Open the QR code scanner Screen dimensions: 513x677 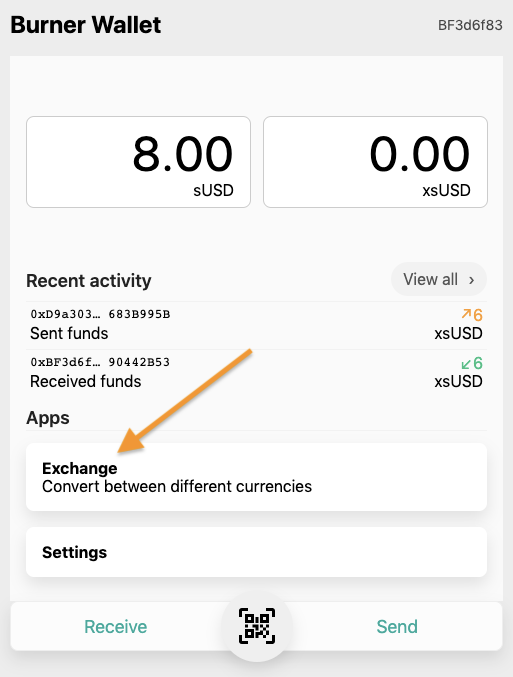(257, 626)
